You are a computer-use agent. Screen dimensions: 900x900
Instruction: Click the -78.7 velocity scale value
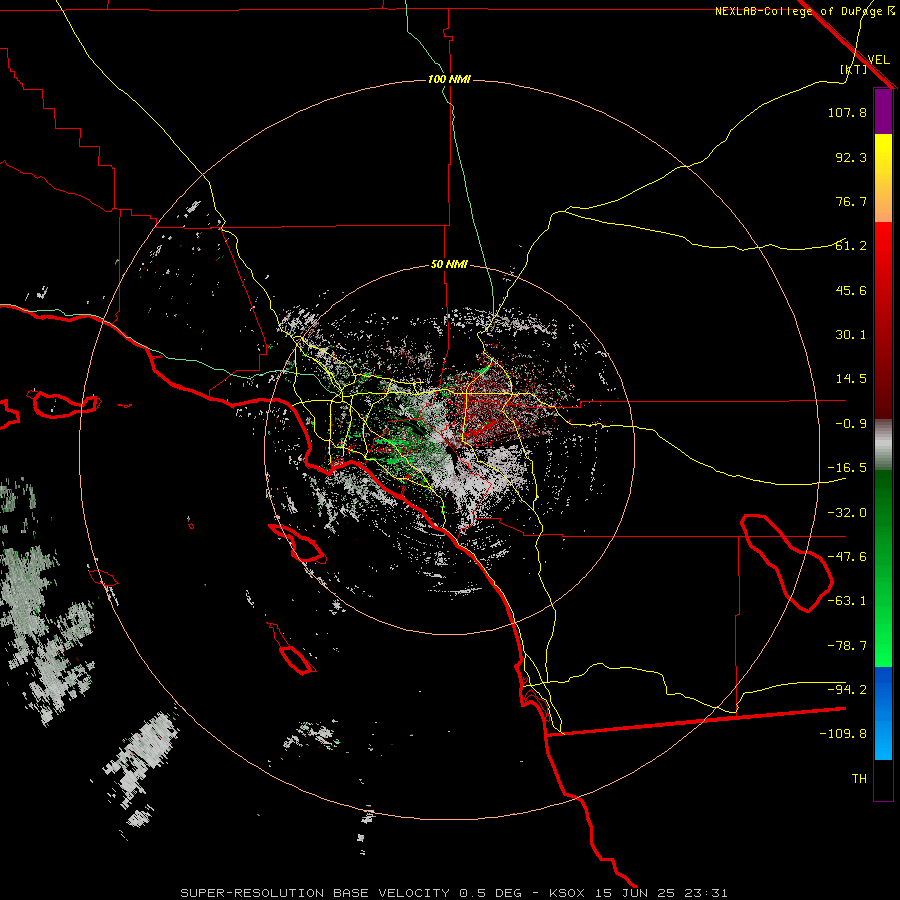(847, 646)
